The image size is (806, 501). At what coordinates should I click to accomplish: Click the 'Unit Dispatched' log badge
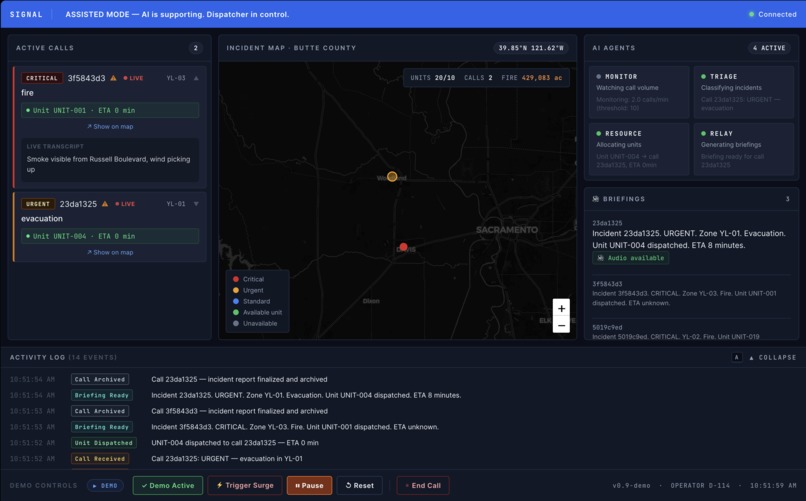103,443
